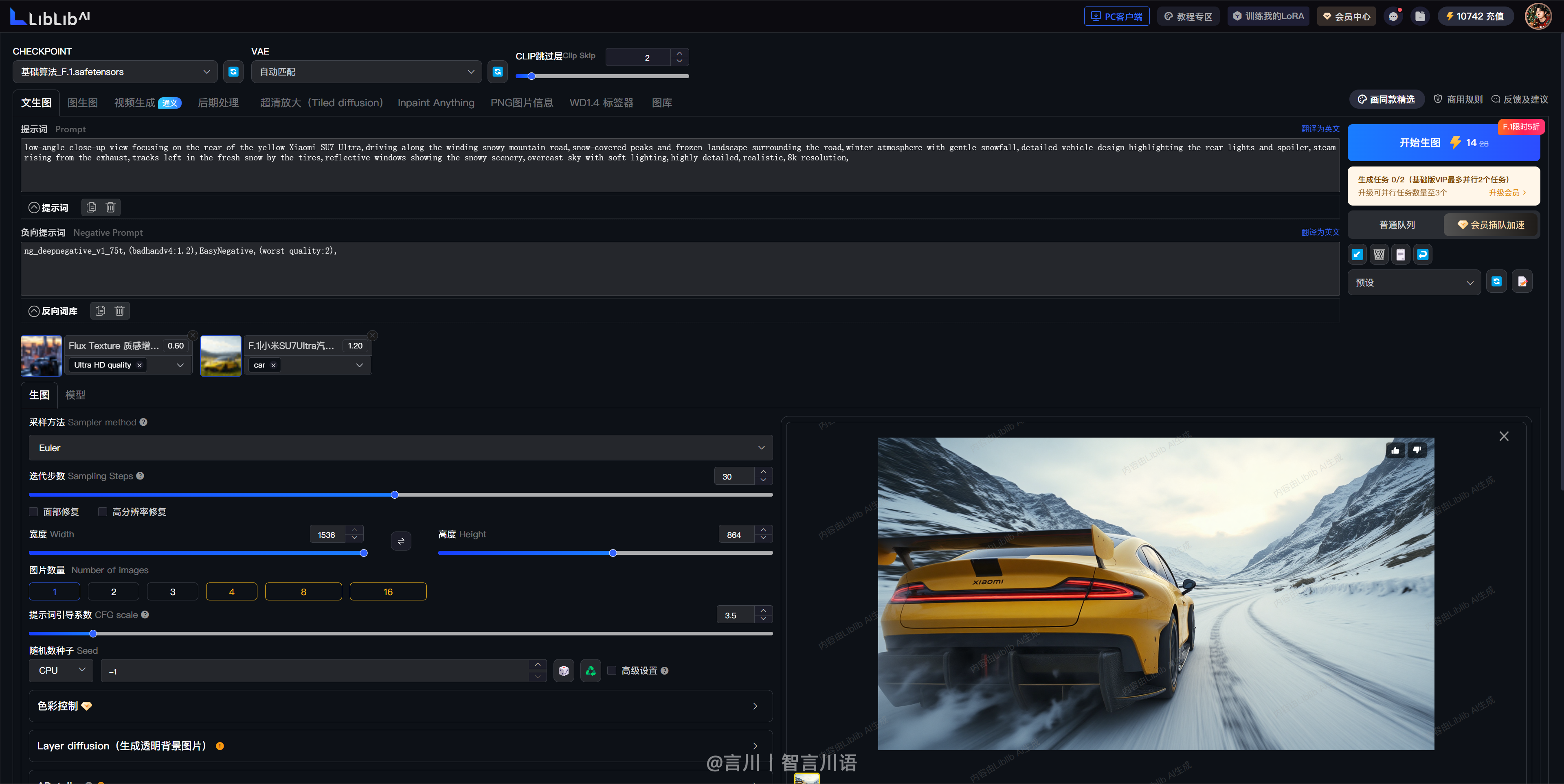The width and height of the screenshot is (1564, 784).
Task: Open 训练我的LoRA in header
Action: 1268,16
